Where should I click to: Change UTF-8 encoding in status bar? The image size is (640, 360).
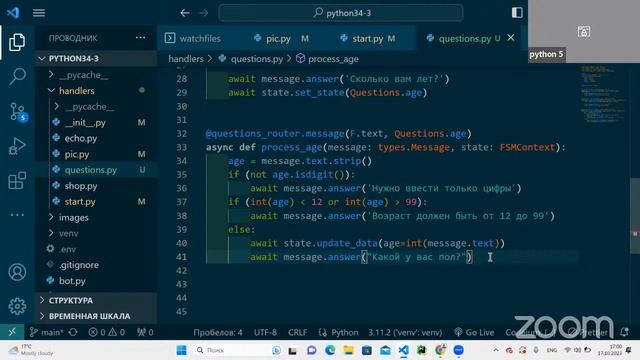[265, 332]
